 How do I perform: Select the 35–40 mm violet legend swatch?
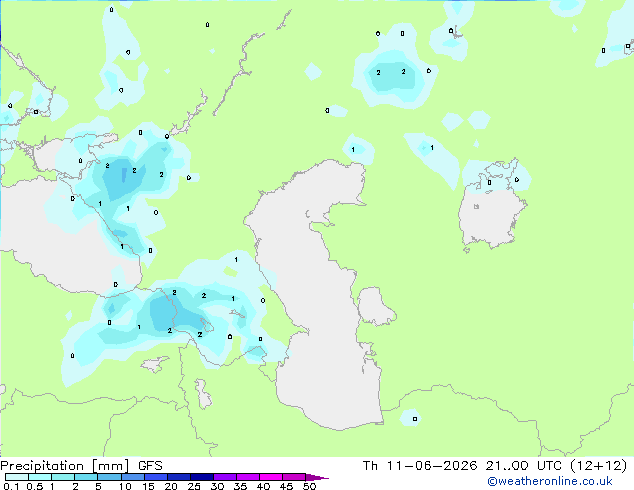(248, 477)
